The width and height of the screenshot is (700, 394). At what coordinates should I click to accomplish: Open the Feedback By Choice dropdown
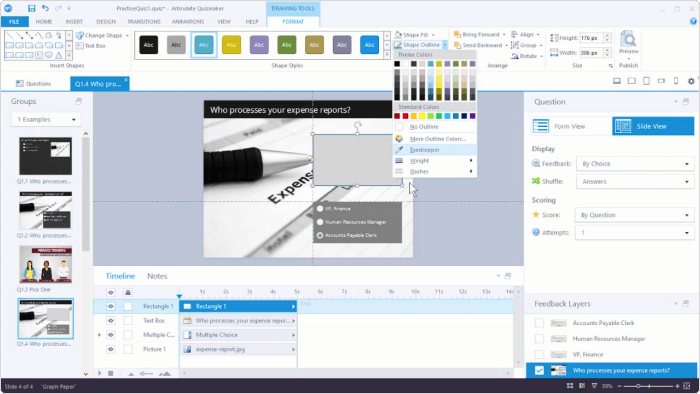click(x=635, y=164)
